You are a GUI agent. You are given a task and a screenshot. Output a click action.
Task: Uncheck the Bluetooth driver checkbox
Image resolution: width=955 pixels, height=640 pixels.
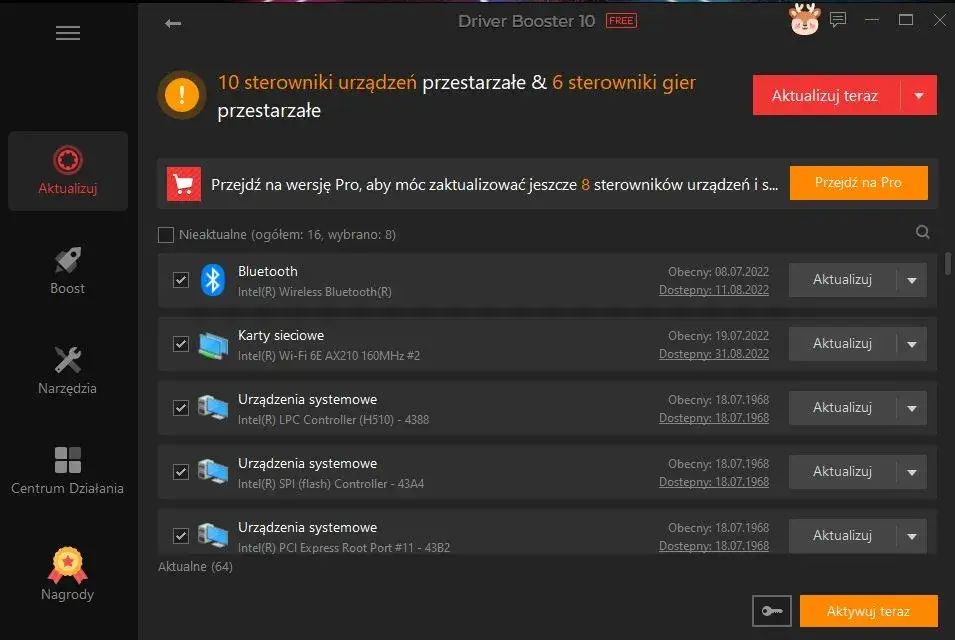pos(180,280)
